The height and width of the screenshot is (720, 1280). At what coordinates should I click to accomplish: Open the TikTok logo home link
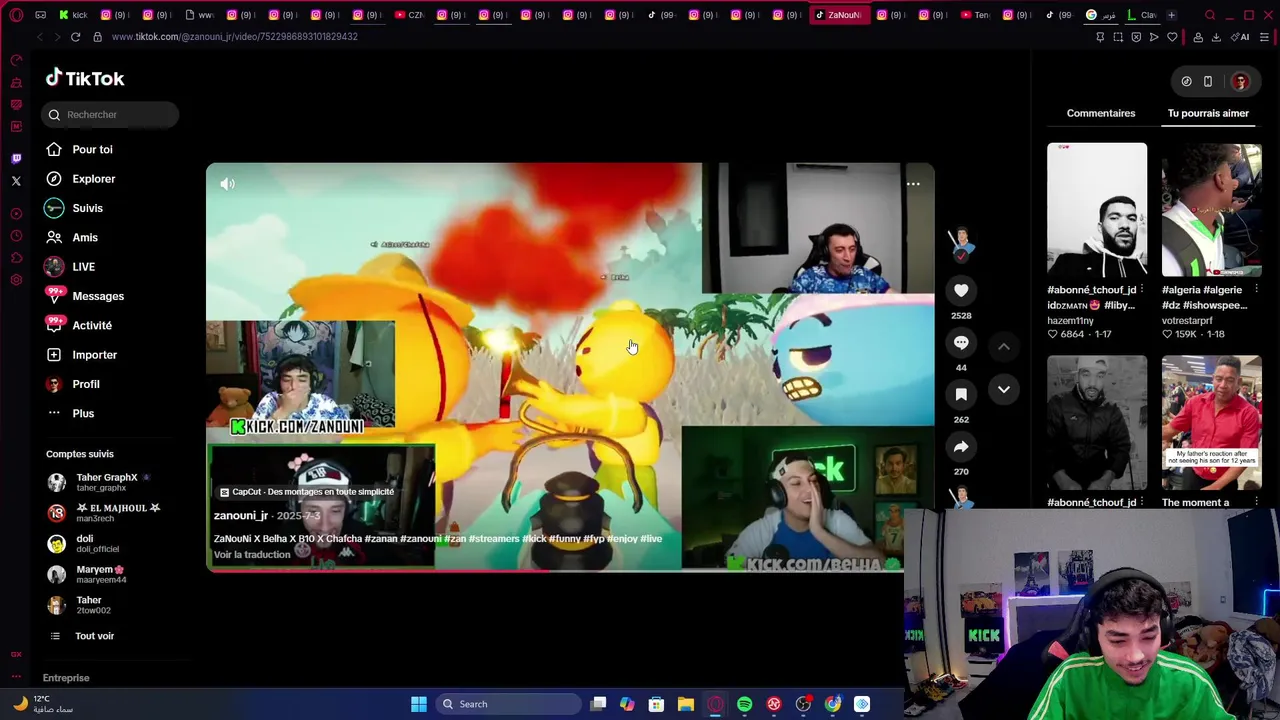click(x=85, y=78)
